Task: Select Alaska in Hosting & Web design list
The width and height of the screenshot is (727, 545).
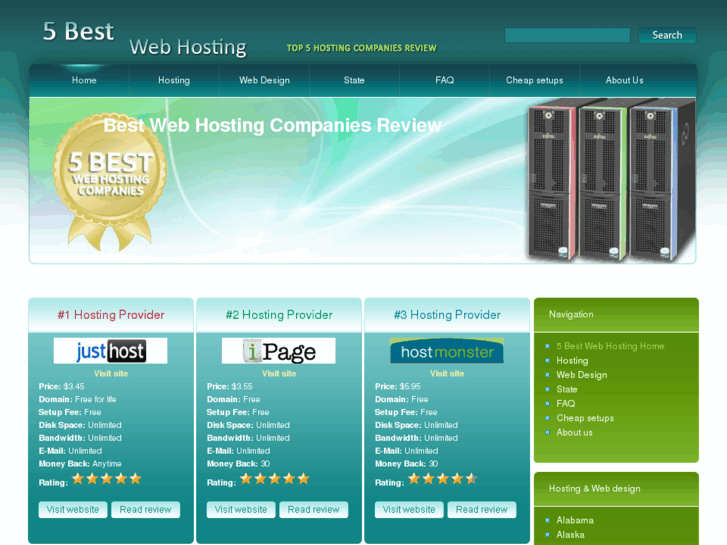Action: tap(570, 534)
